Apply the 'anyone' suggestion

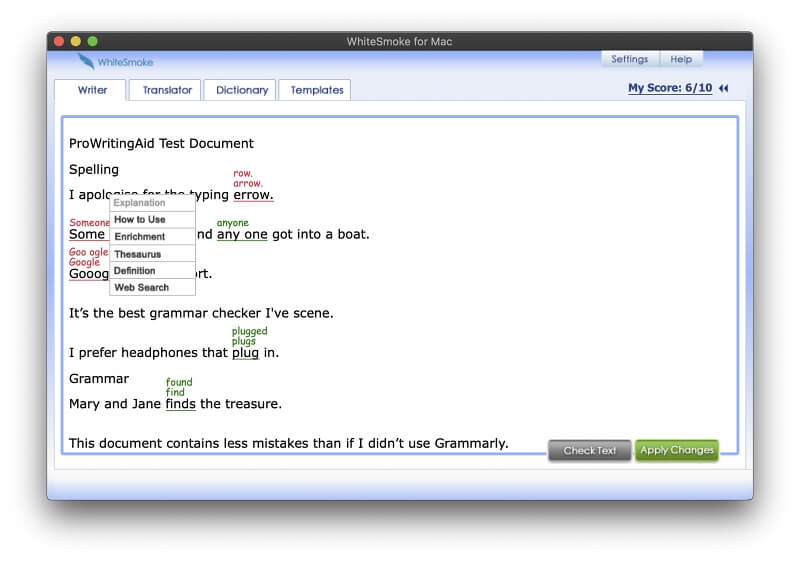pos(233,223)
